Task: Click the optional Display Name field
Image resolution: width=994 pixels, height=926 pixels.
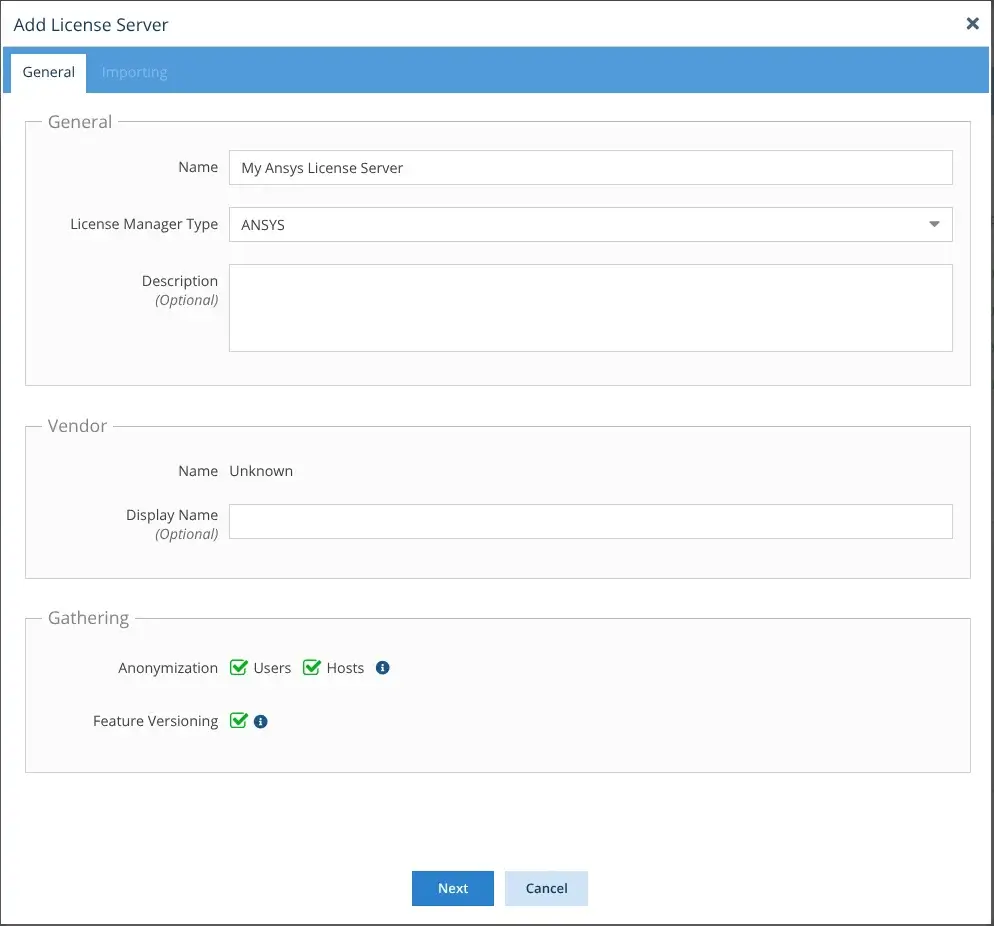Action: [590, 521]
